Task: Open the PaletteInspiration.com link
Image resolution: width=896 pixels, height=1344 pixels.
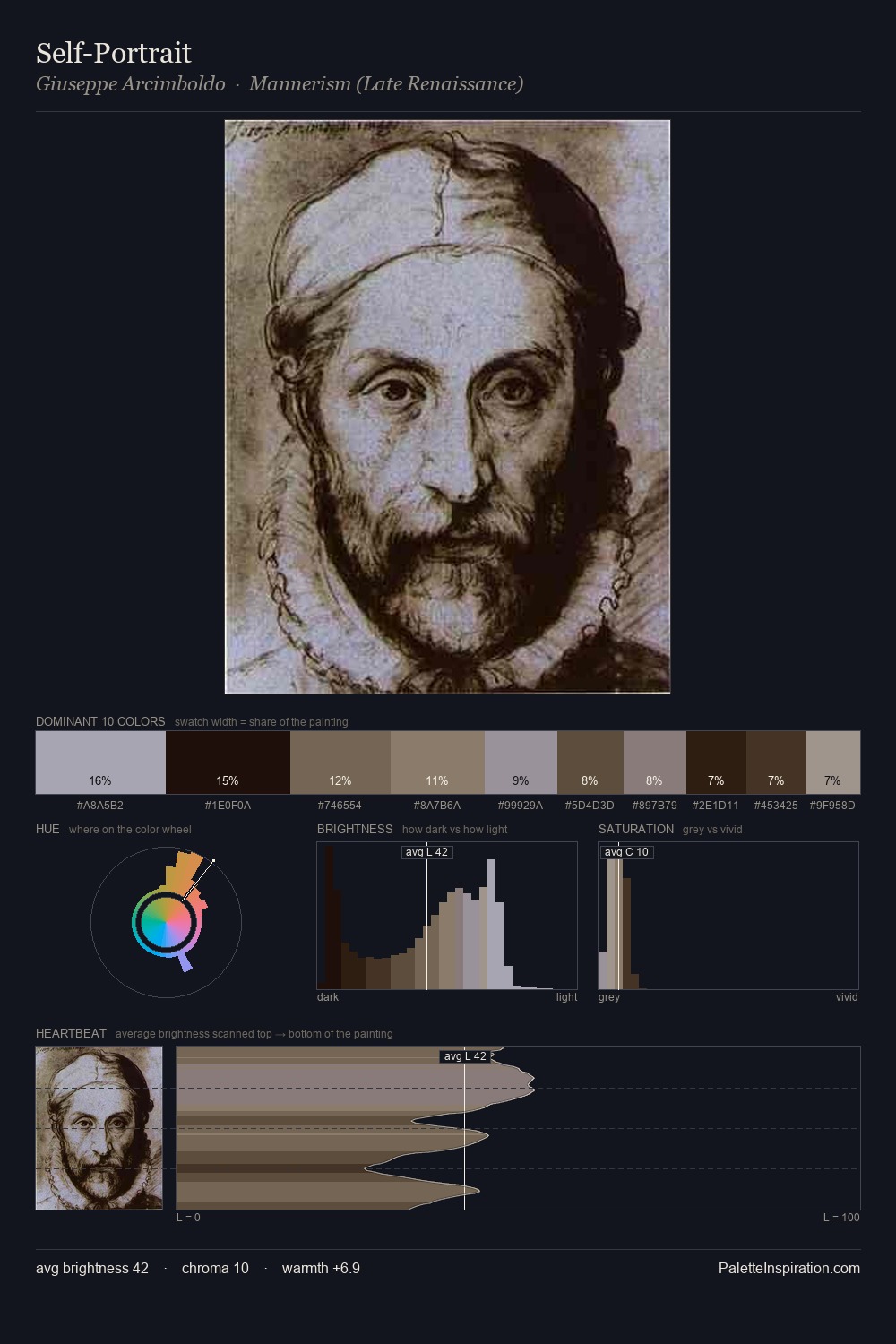Action: coord(789,1268)
